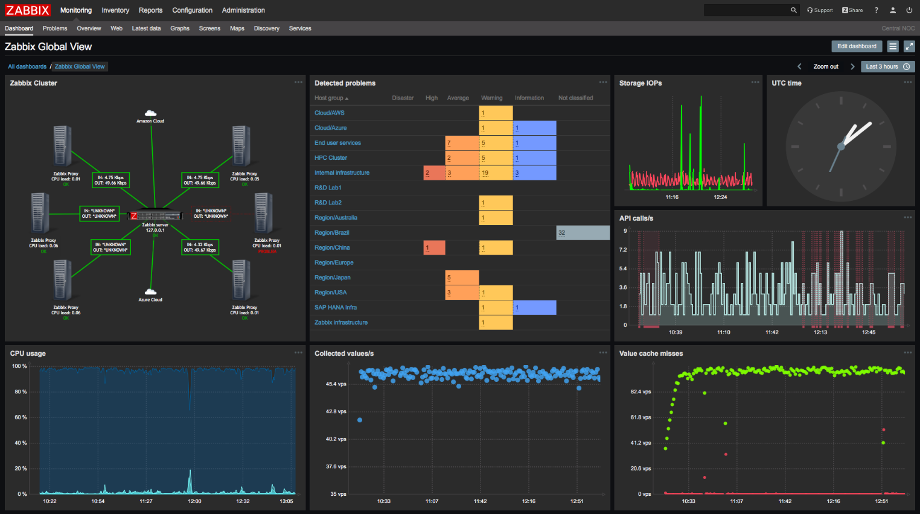Click Cloud/Azure Information problems cell
920x514 pixels.
[535, 127]
